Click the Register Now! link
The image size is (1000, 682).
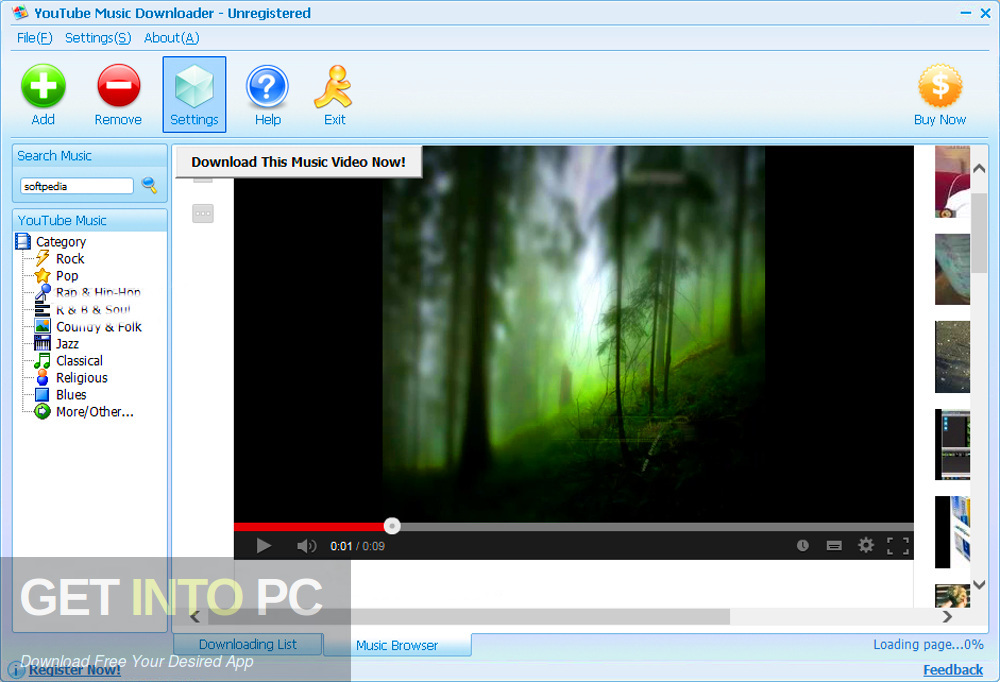(x=75, y=670)
